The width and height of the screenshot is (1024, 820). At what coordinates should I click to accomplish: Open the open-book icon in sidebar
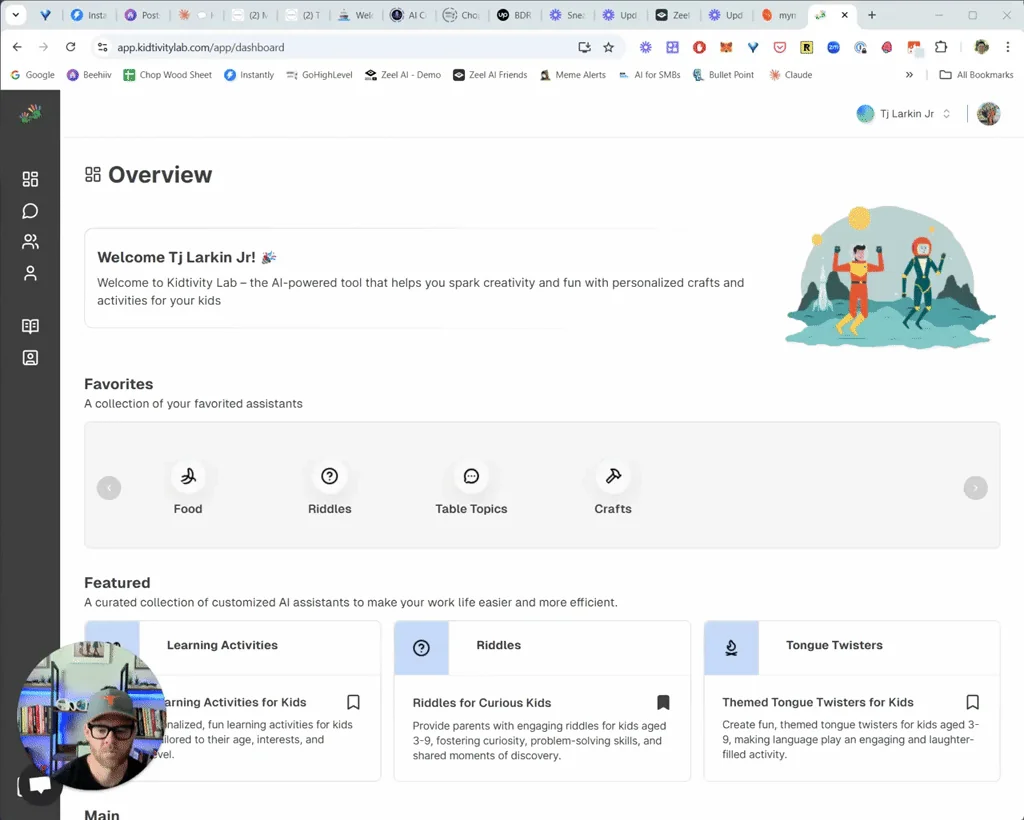click(30, 326)
